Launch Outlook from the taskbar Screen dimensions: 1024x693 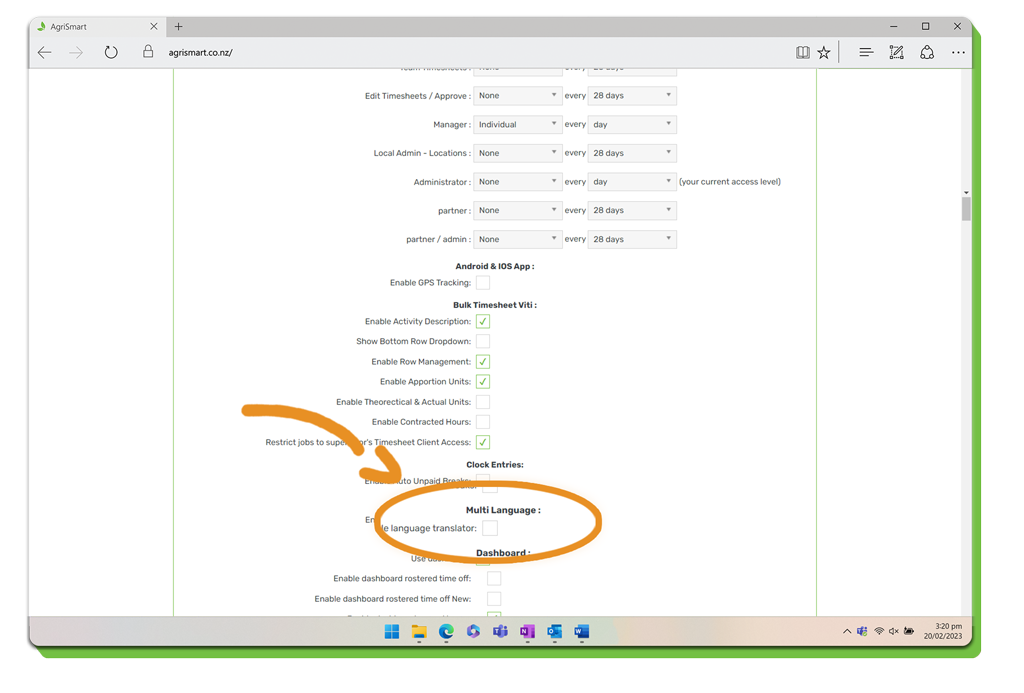pos(554,632)
